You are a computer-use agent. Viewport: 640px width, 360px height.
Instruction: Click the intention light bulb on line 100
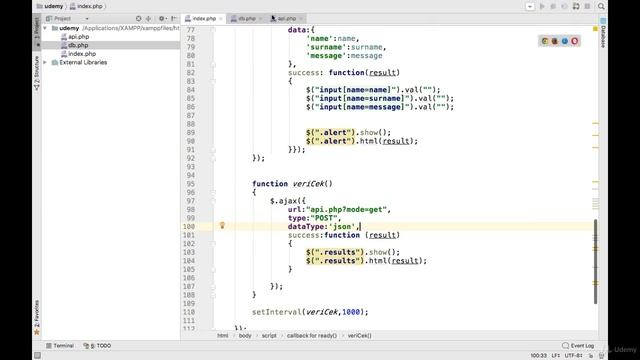pos(222,225)
